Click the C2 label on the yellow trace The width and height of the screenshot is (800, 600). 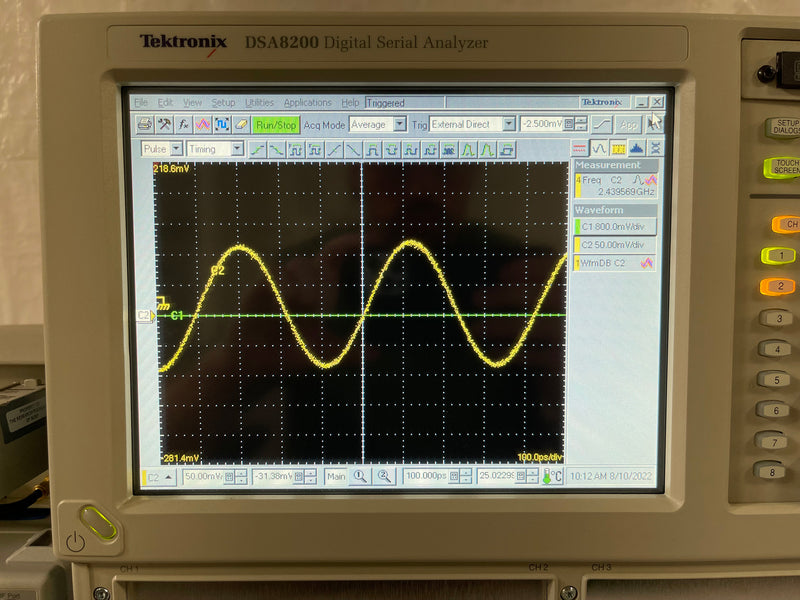pos(218,270)
